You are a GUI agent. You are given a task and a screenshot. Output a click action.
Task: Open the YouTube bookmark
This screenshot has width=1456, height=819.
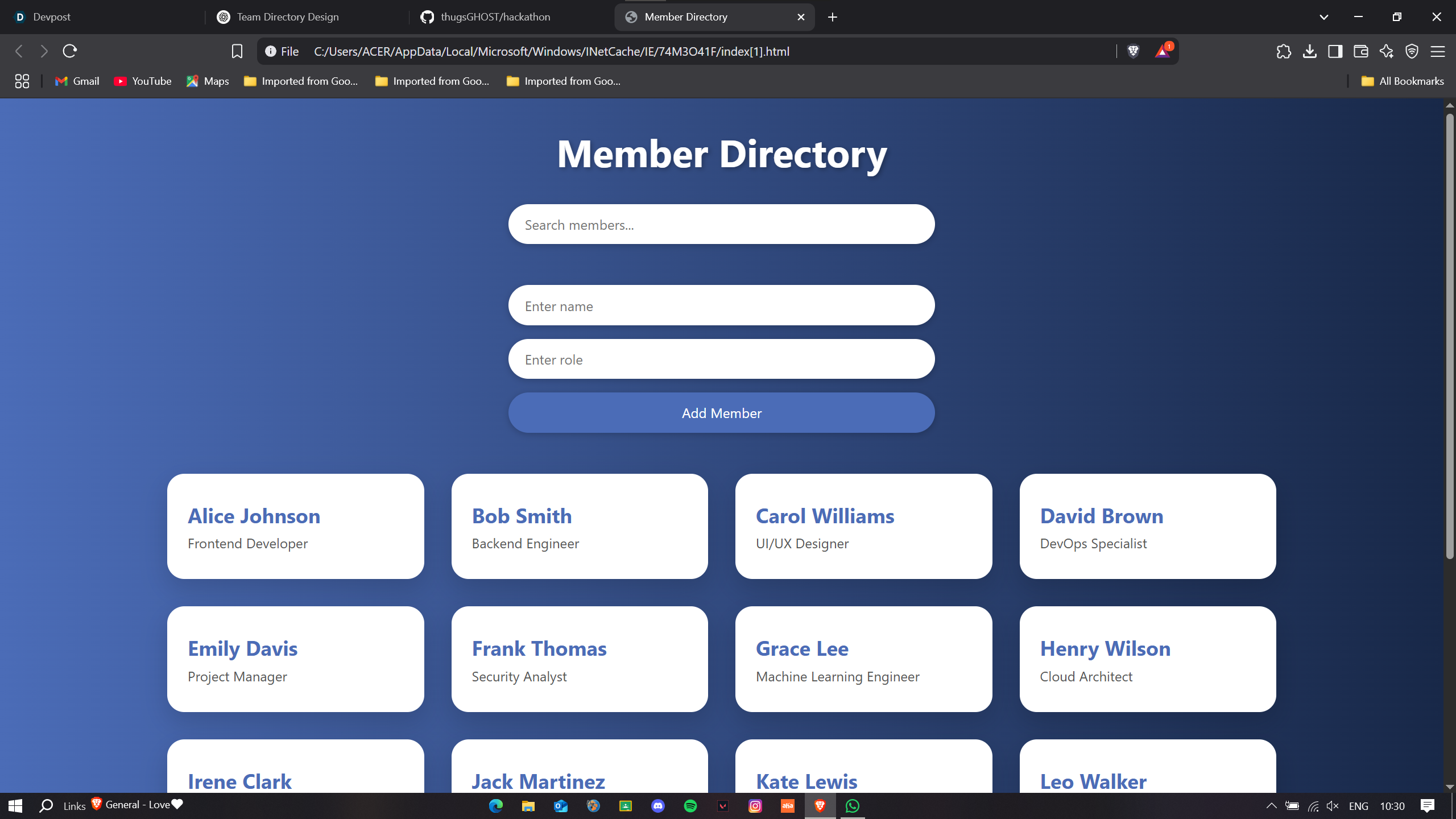coord(142,81)
